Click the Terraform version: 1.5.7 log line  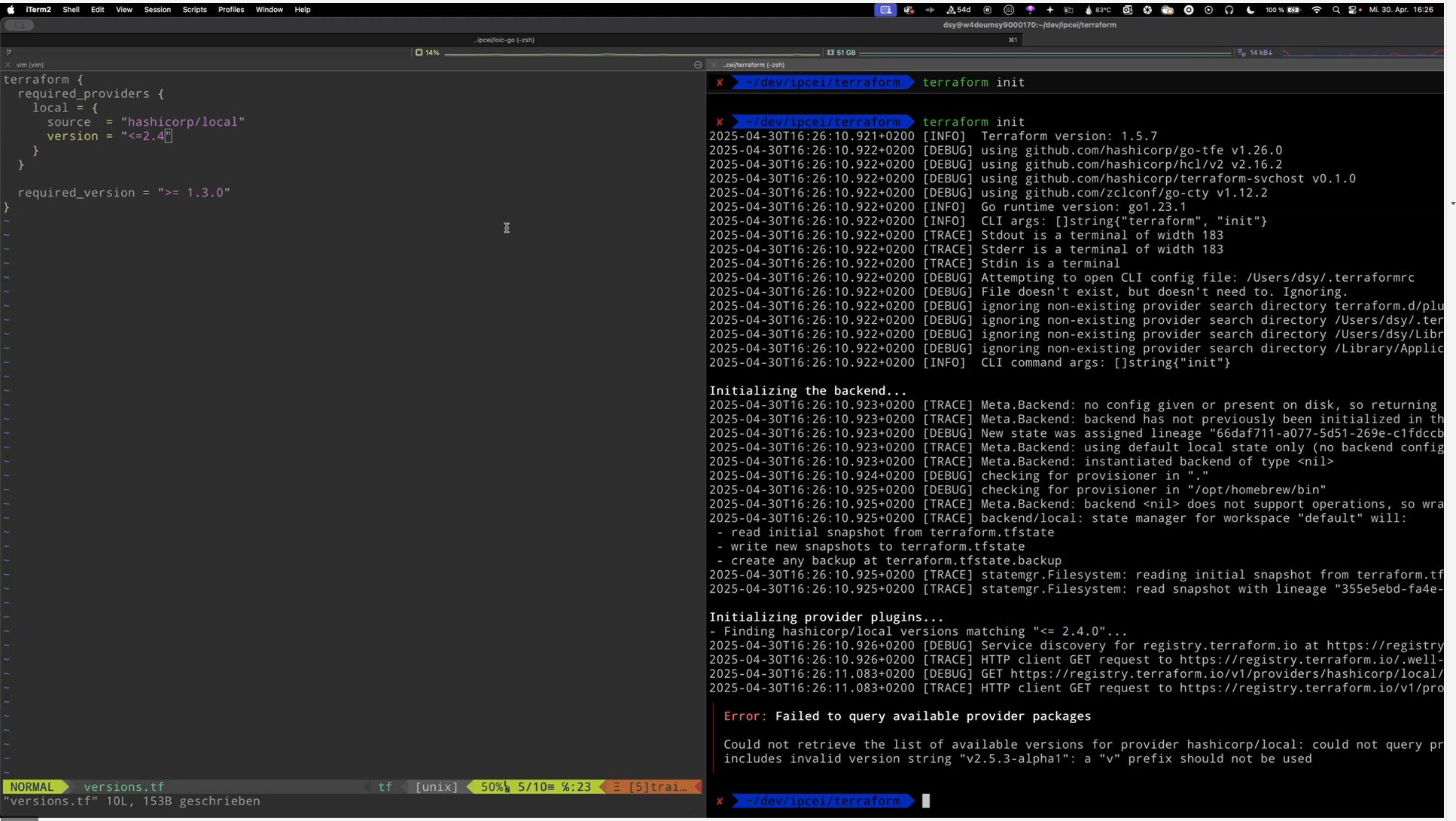933,136
